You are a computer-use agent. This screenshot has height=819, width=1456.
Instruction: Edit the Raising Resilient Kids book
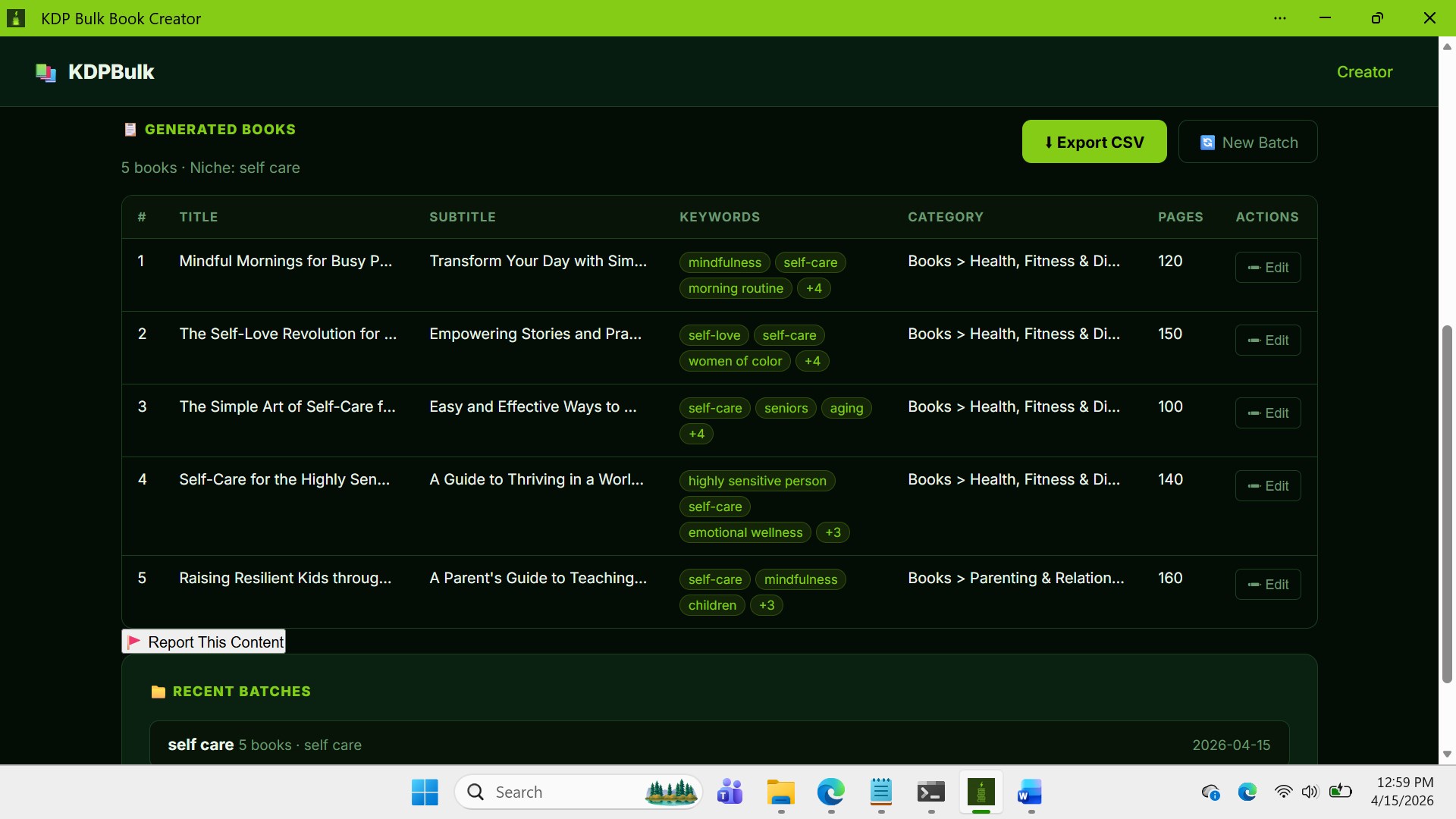click(1268, 585)
